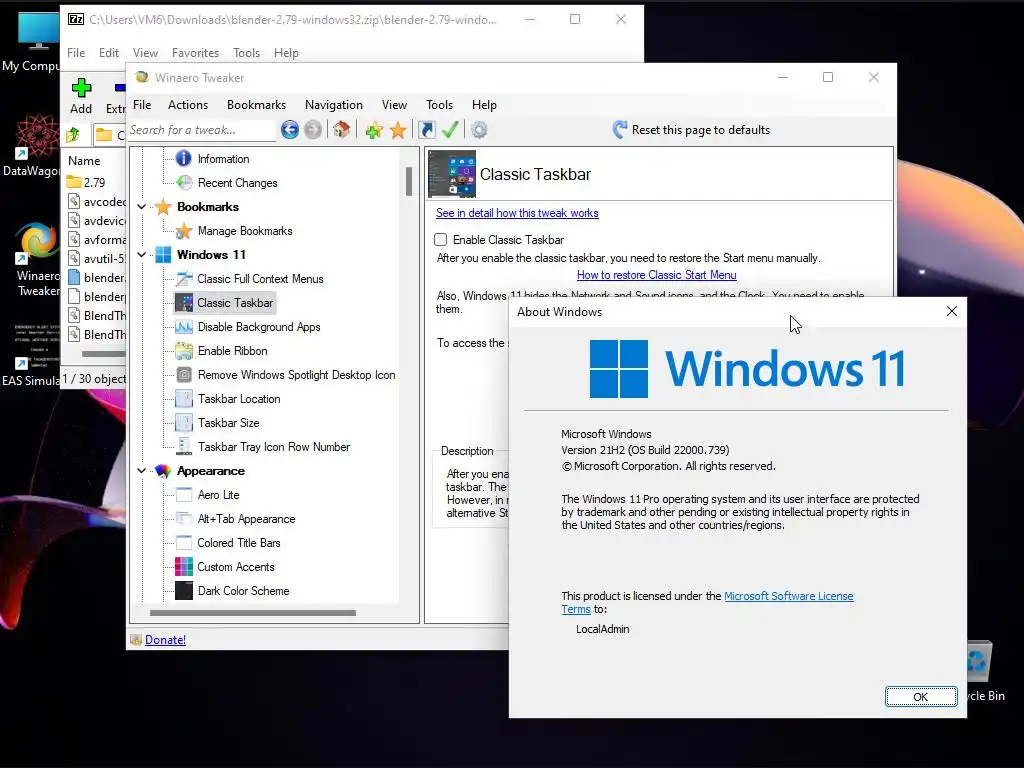
Task: Select the Colored Title Bars tweak
Action: click(238, 543)
